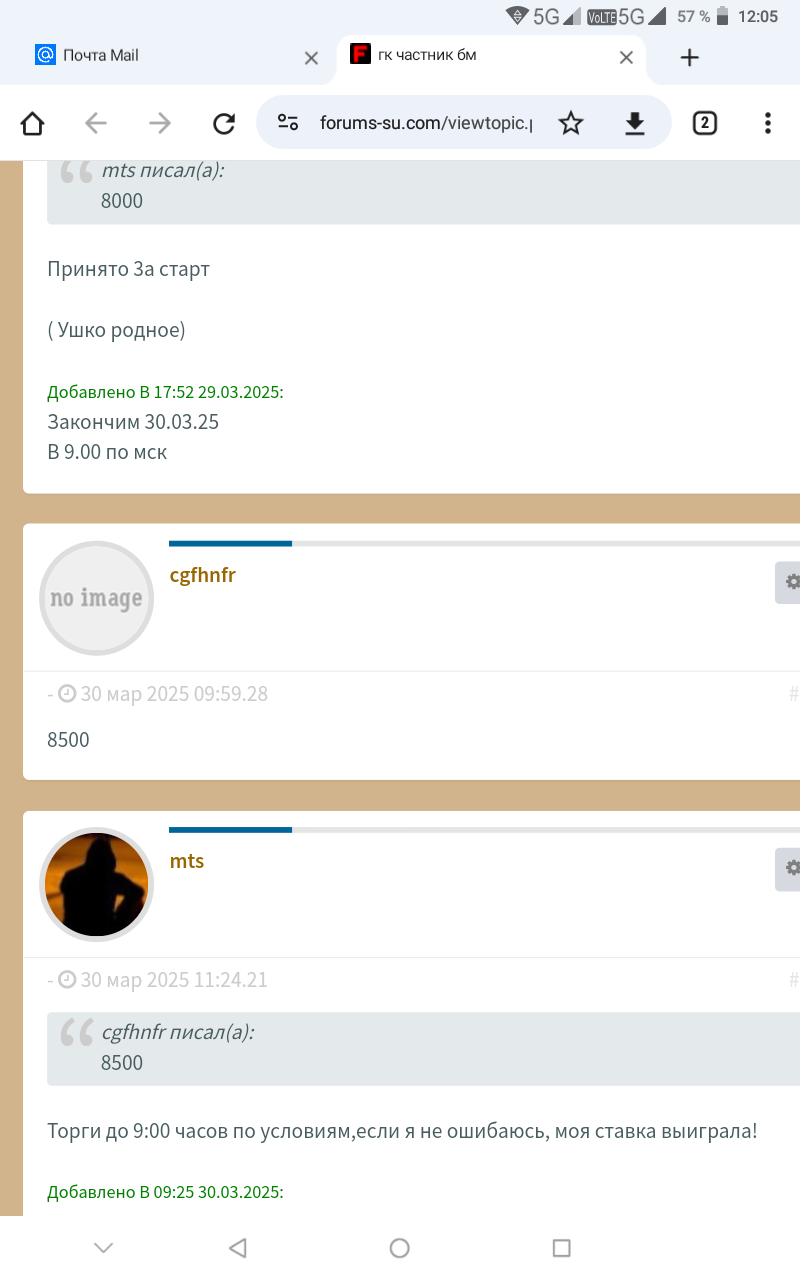Tap the Android home circle button
Screen dimensions: 800x1280
coord(399,1247)
